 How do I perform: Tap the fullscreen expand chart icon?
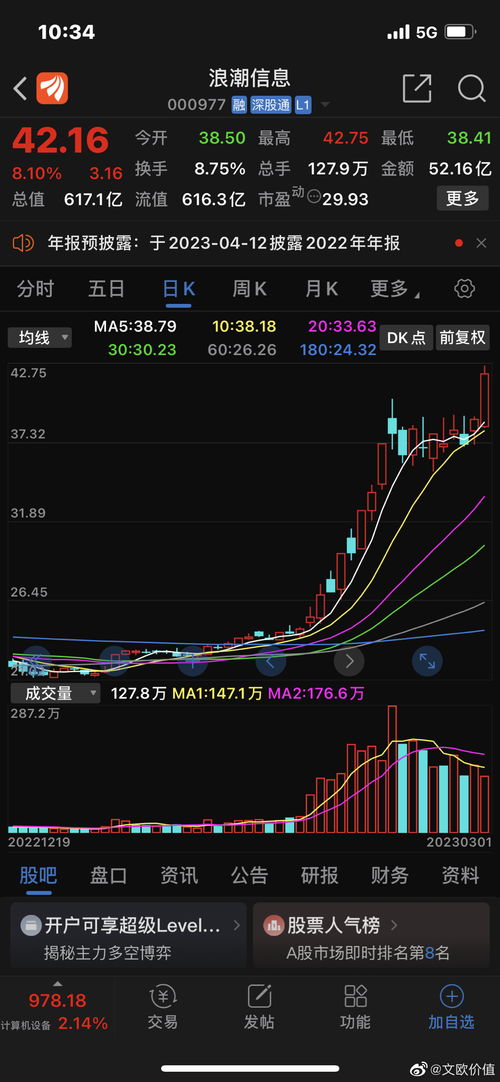pyautogui.click(x=427, y=661)
